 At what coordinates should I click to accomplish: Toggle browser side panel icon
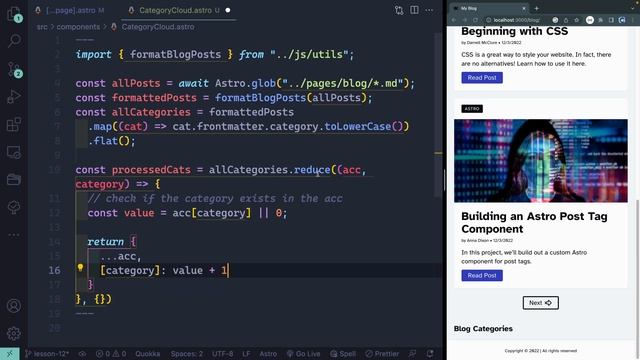[611, 20]
